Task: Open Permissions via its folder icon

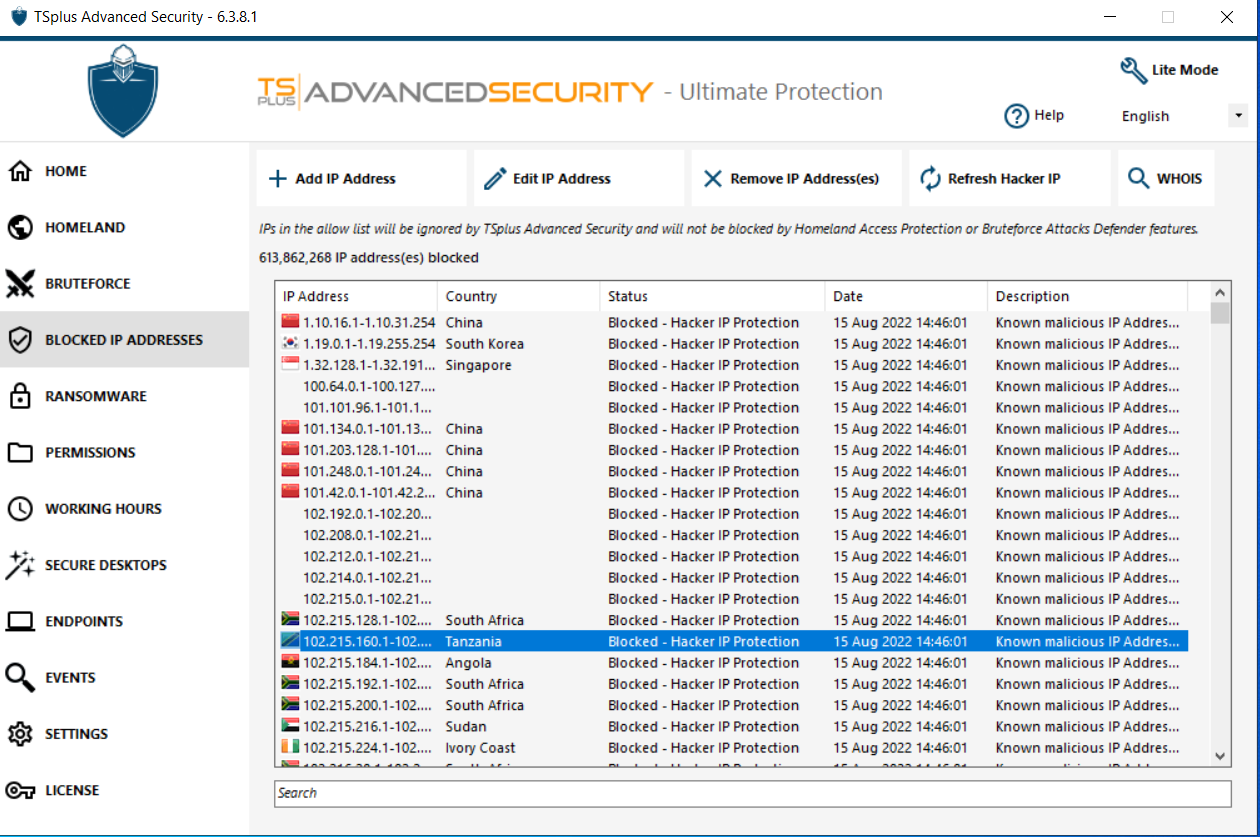Action: (20, 453)
